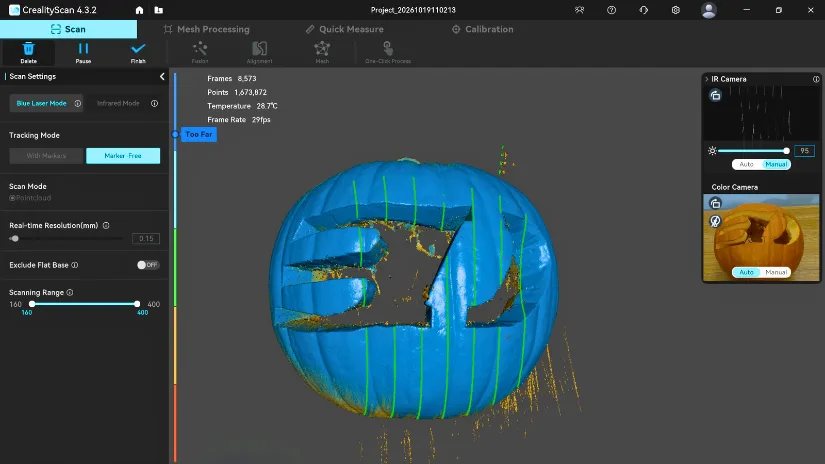Choose With Markers tracking mode
The height and width of the screenshot is (464, 825).
tap(46, 156)
